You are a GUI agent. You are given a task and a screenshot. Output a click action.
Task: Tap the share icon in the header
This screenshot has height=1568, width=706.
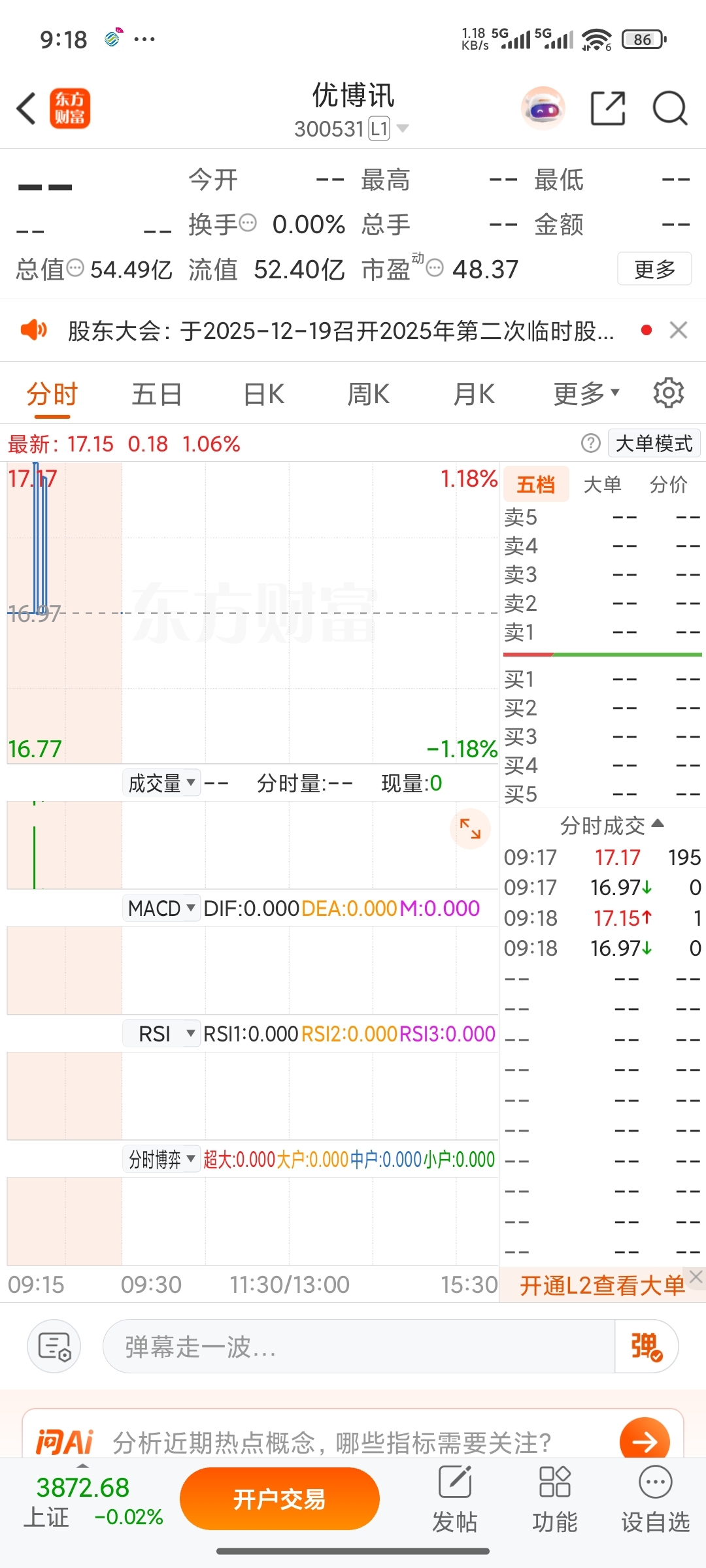tap(608, 108)
